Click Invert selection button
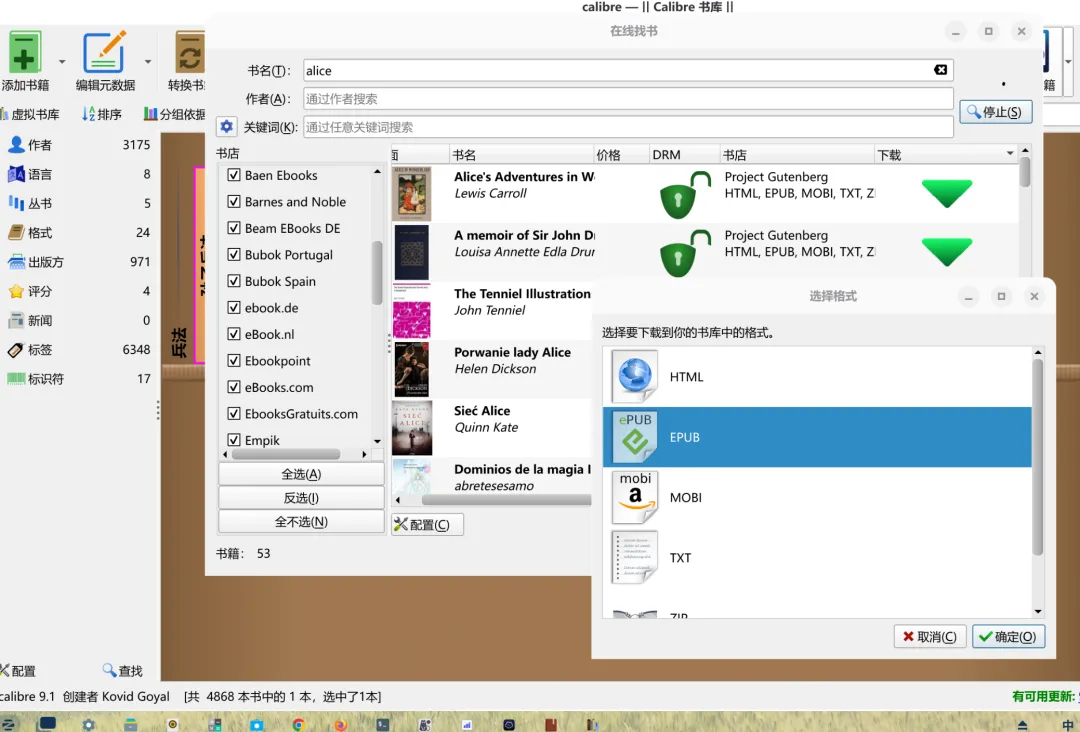Viewport: 1080px width, 732px height. click(301, 498)
